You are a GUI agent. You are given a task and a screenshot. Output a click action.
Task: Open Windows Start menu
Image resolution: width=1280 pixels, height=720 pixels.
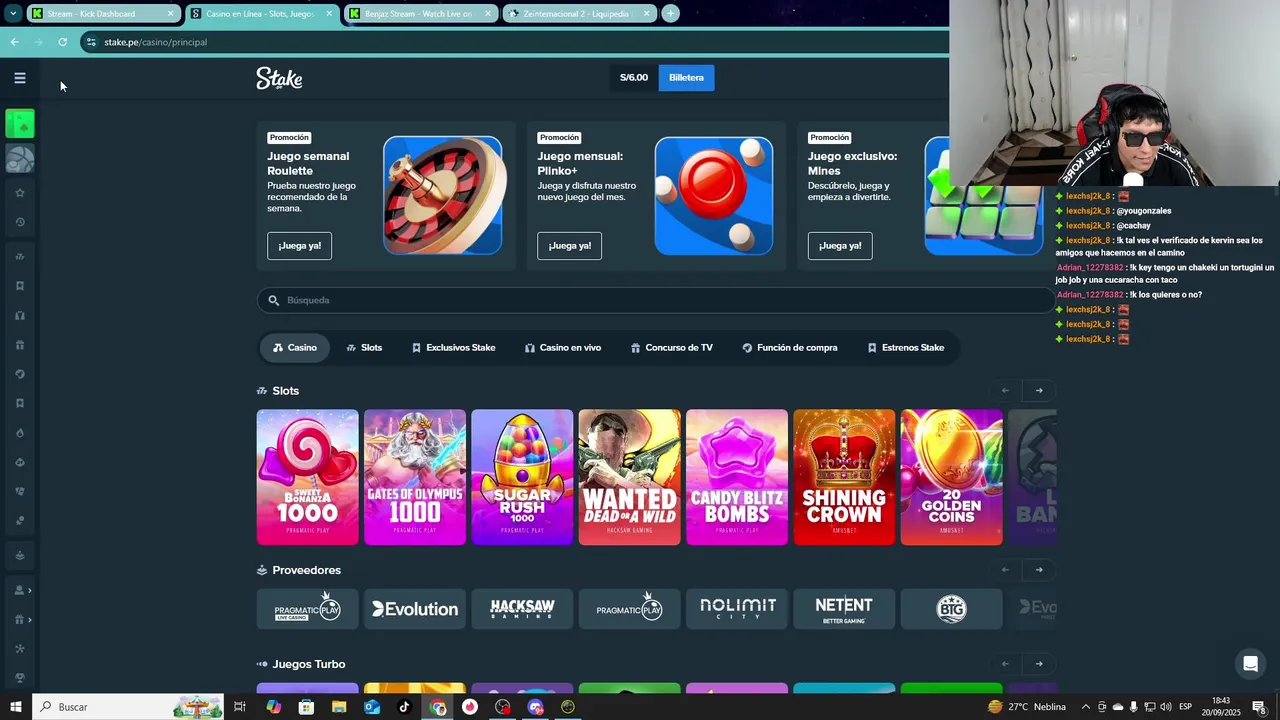(16, 707)
